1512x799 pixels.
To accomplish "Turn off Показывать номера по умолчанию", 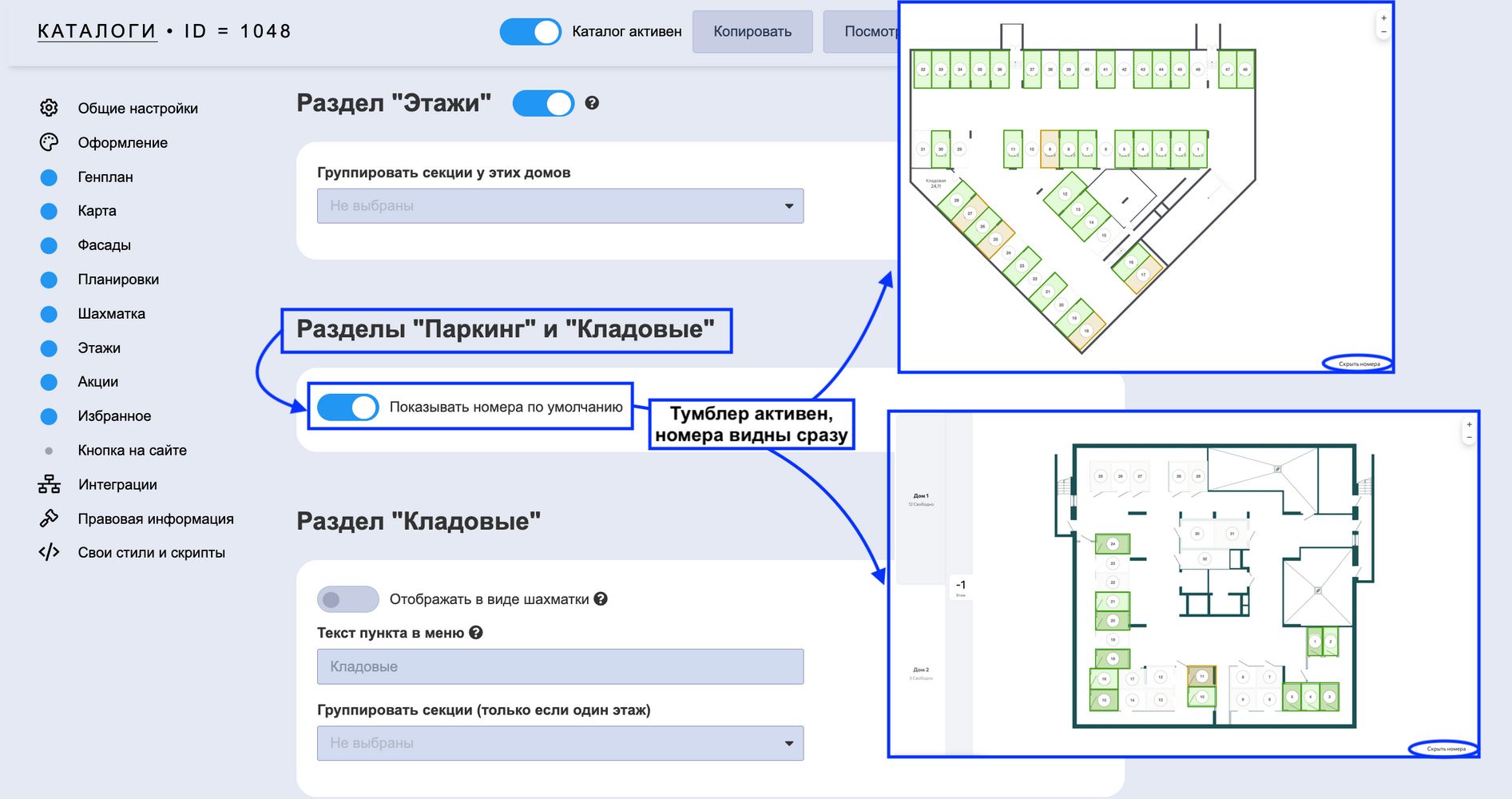I will 348,407.
